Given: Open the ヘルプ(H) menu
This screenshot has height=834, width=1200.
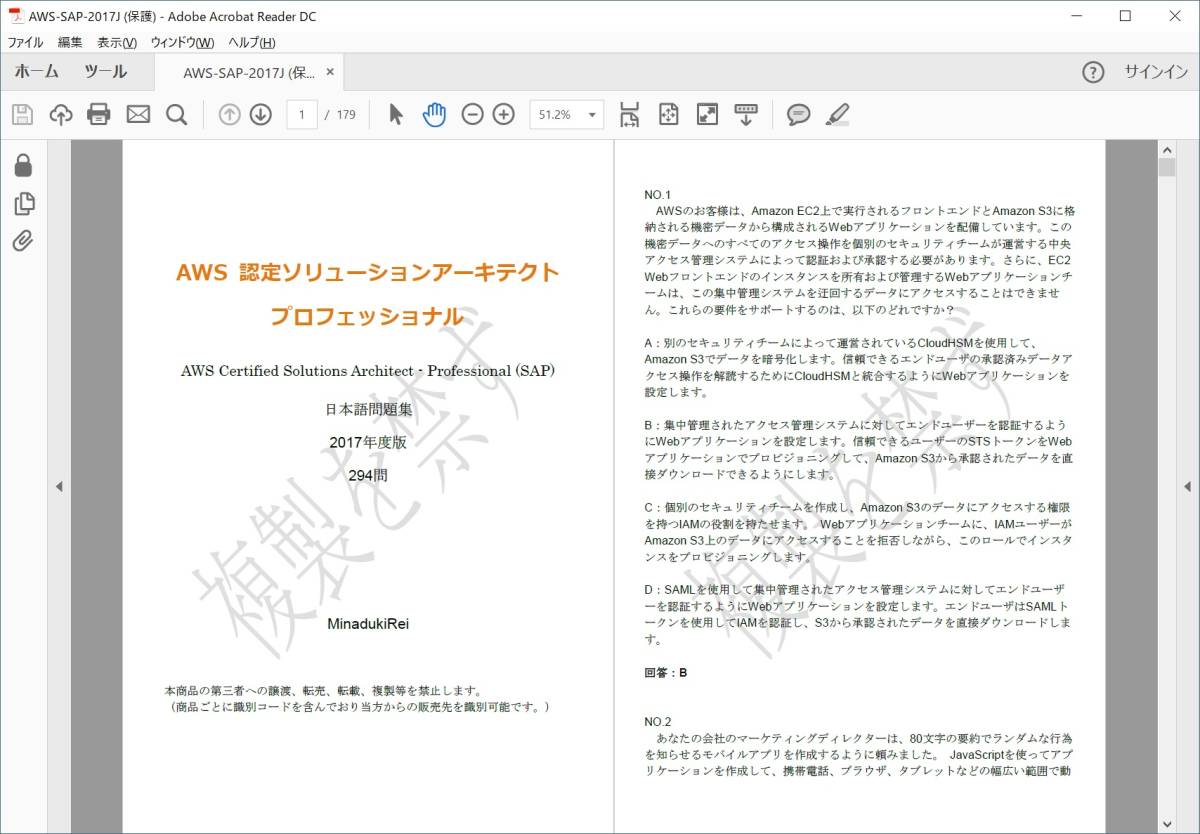Looking at the screenshot, I should click(x=252, y=42).
